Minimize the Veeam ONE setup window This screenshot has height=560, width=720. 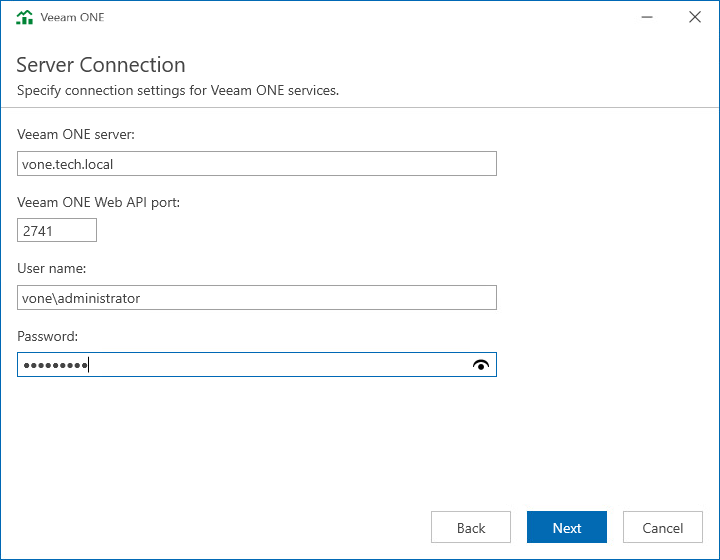[647, 17]
